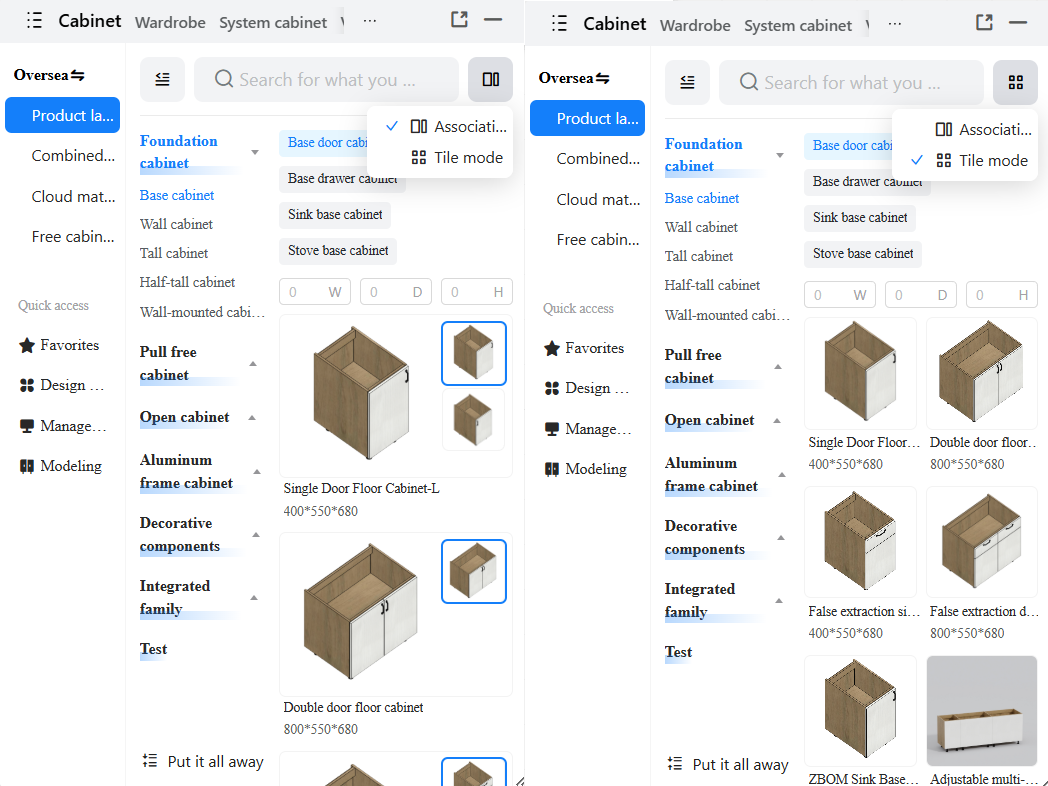This screenshot has width=1048, height=786.
Task: Click Put it all away in right panel
Action: pos(728,764)
